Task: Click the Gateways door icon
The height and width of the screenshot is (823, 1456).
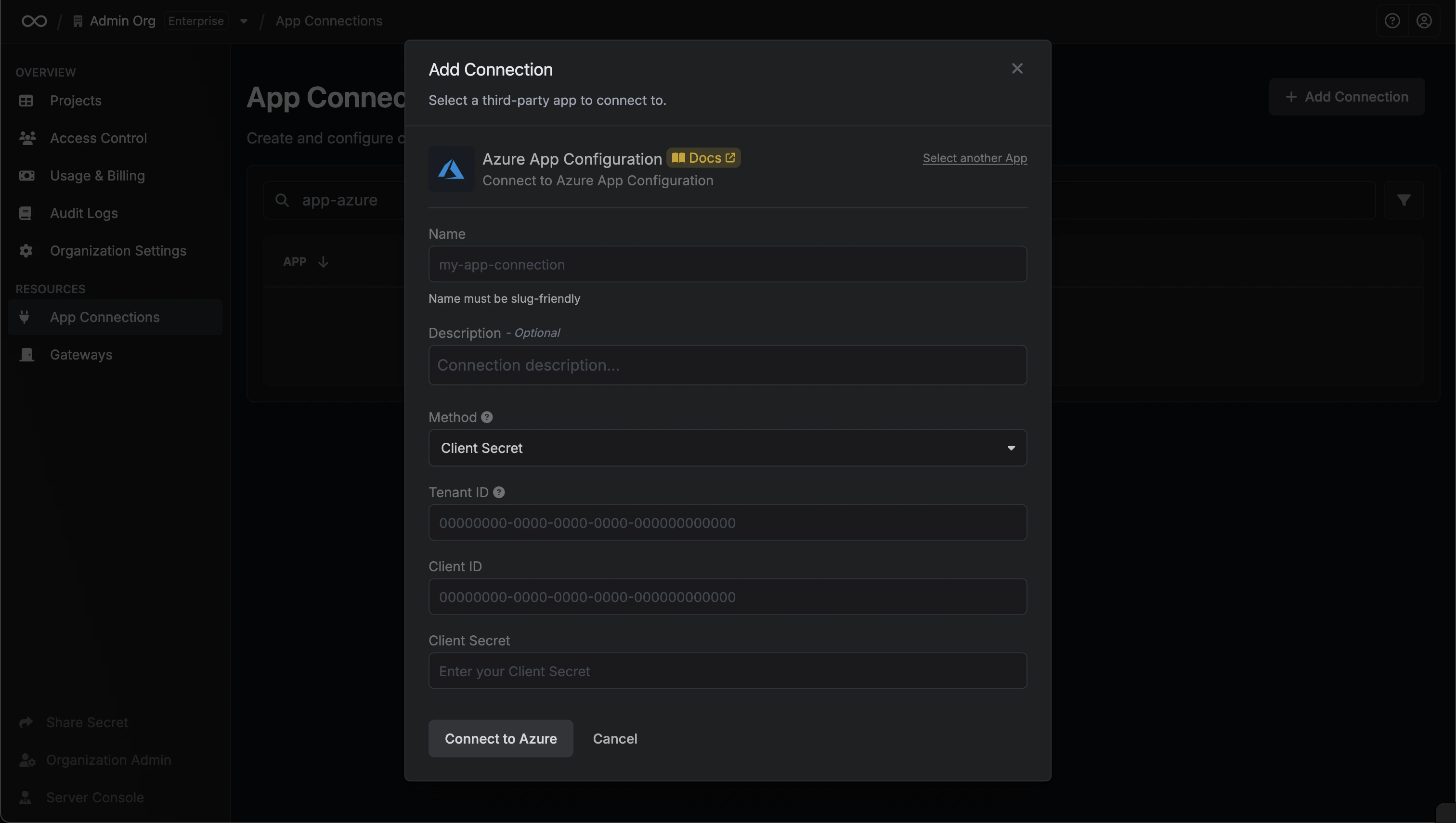Action: [26, 355]
